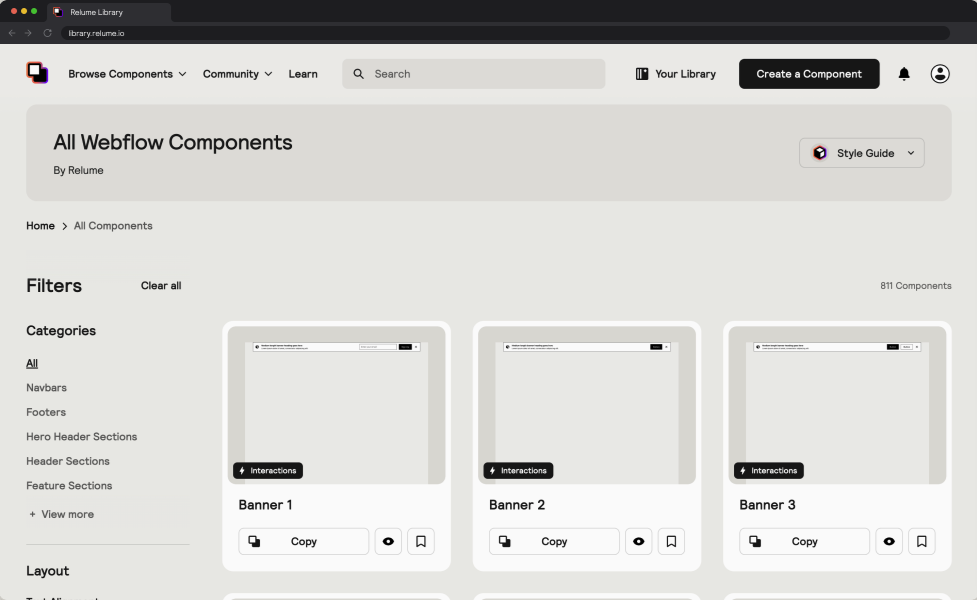The image size is (977, 600).
Task: Click the Relume logo icon
Action: pyautogui.click(x=37, y=73)
